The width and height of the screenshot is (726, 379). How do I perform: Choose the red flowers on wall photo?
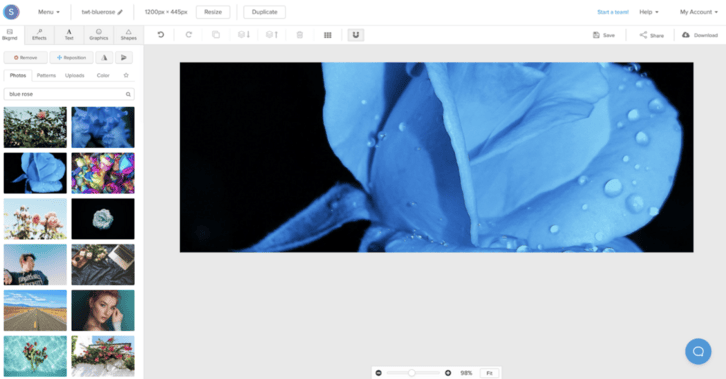pos(103,356)
